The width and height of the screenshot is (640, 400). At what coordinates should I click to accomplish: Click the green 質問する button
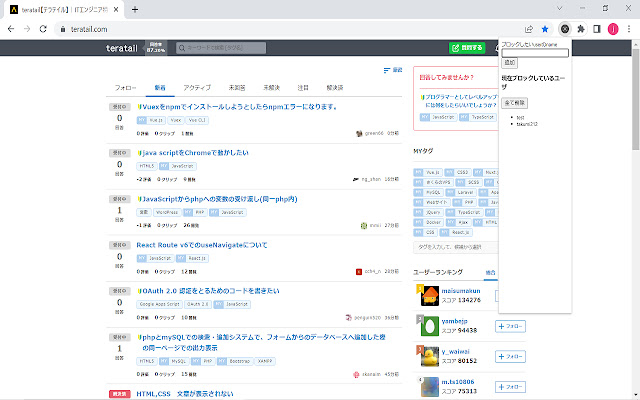pyautogui.click(x=467, y=48)
